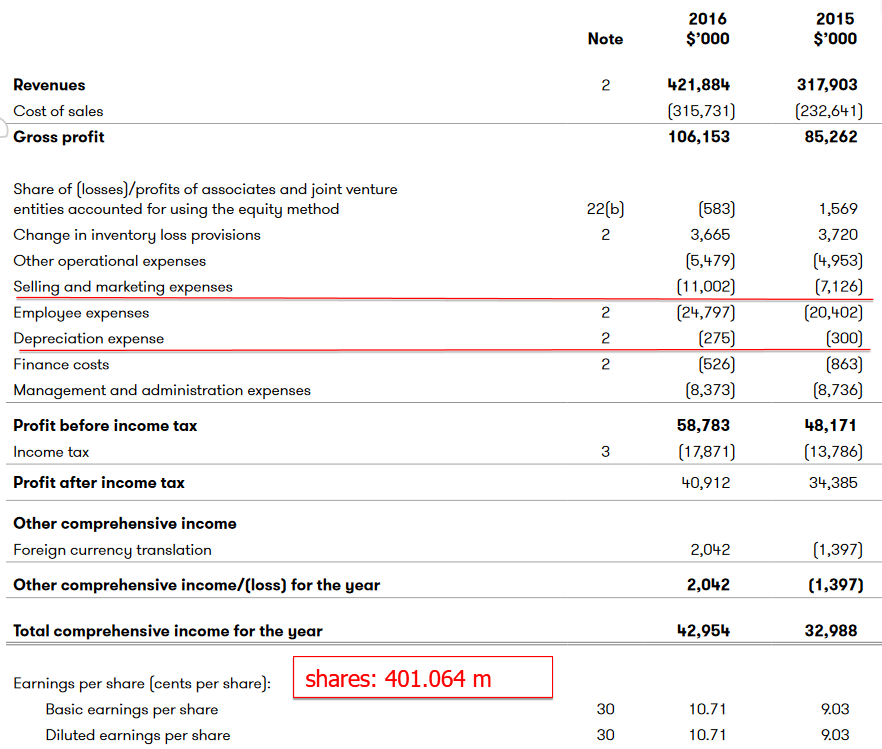Select the red 'shares: 401.064 m' annotation box

pos(421,677)
